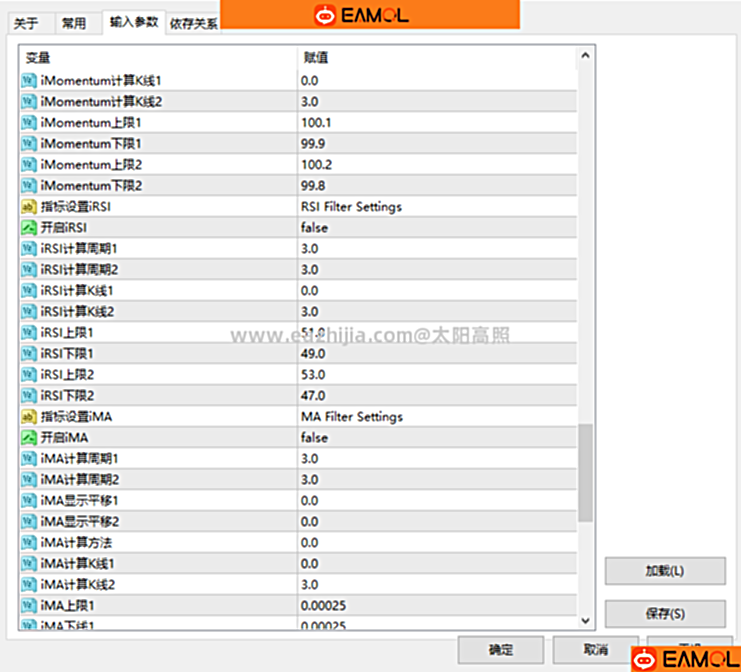Click the icon next to iMomentum上限1
741x672 pixels.
(28, 122)
